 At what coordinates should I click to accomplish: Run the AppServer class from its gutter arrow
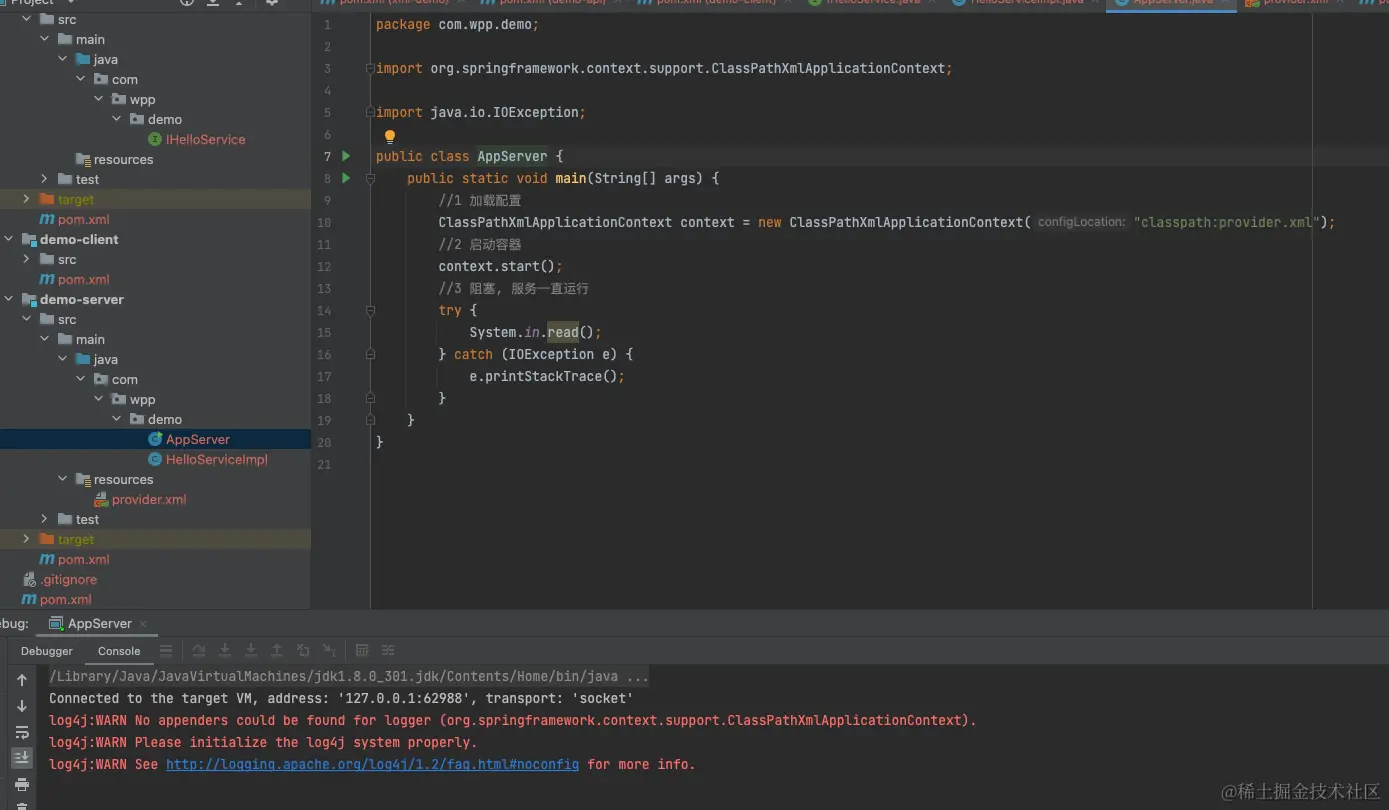pos(346,156)
